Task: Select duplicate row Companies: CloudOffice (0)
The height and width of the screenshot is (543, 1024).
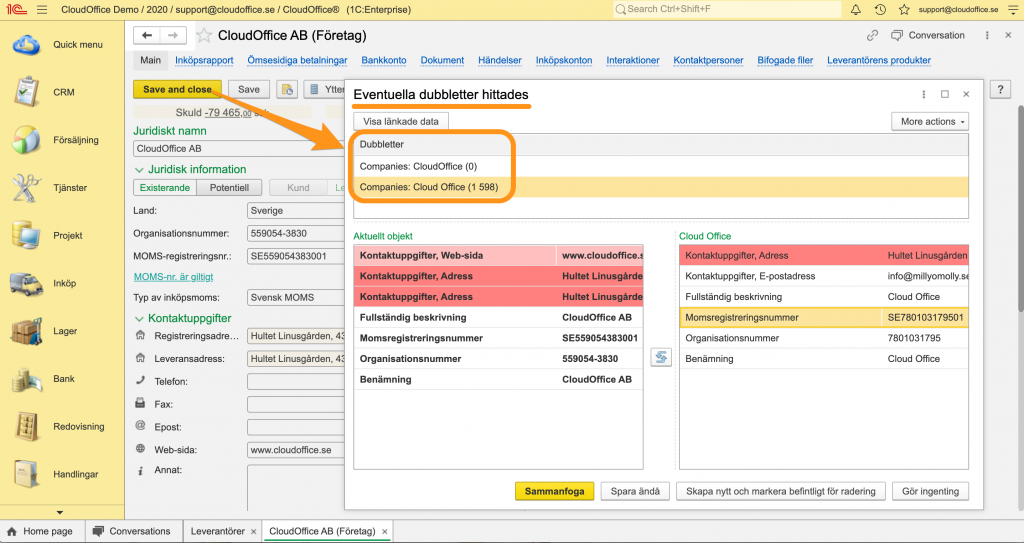Action: point(661,167)
